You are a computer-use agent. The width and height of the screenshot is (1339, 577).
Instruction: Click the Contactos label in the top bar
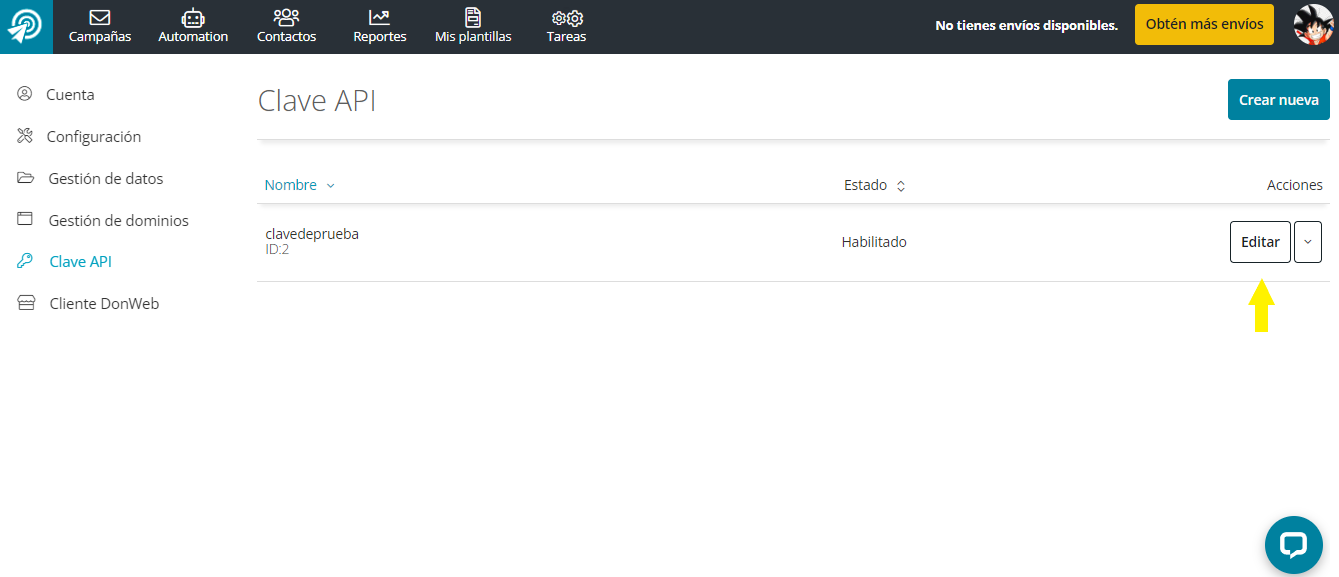(286, 37)
